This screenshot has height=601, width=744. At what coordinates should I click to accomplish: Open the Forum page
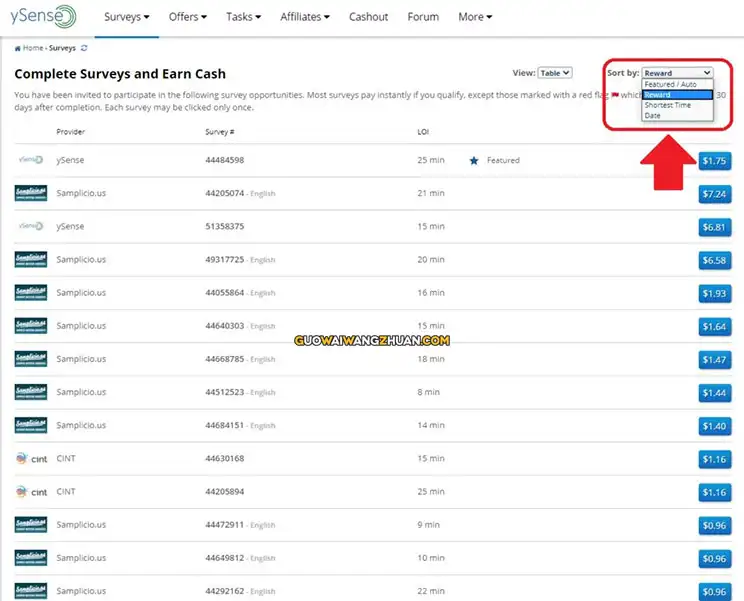(x=423, y=17)
